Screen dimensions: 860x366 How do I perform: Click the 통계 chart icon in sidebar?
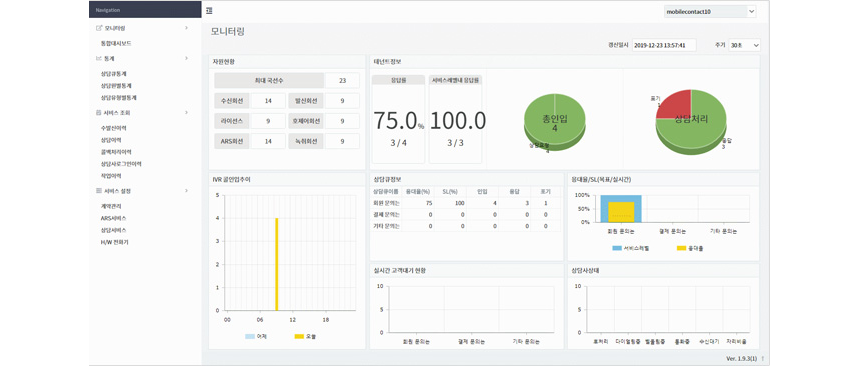point(99,58)
